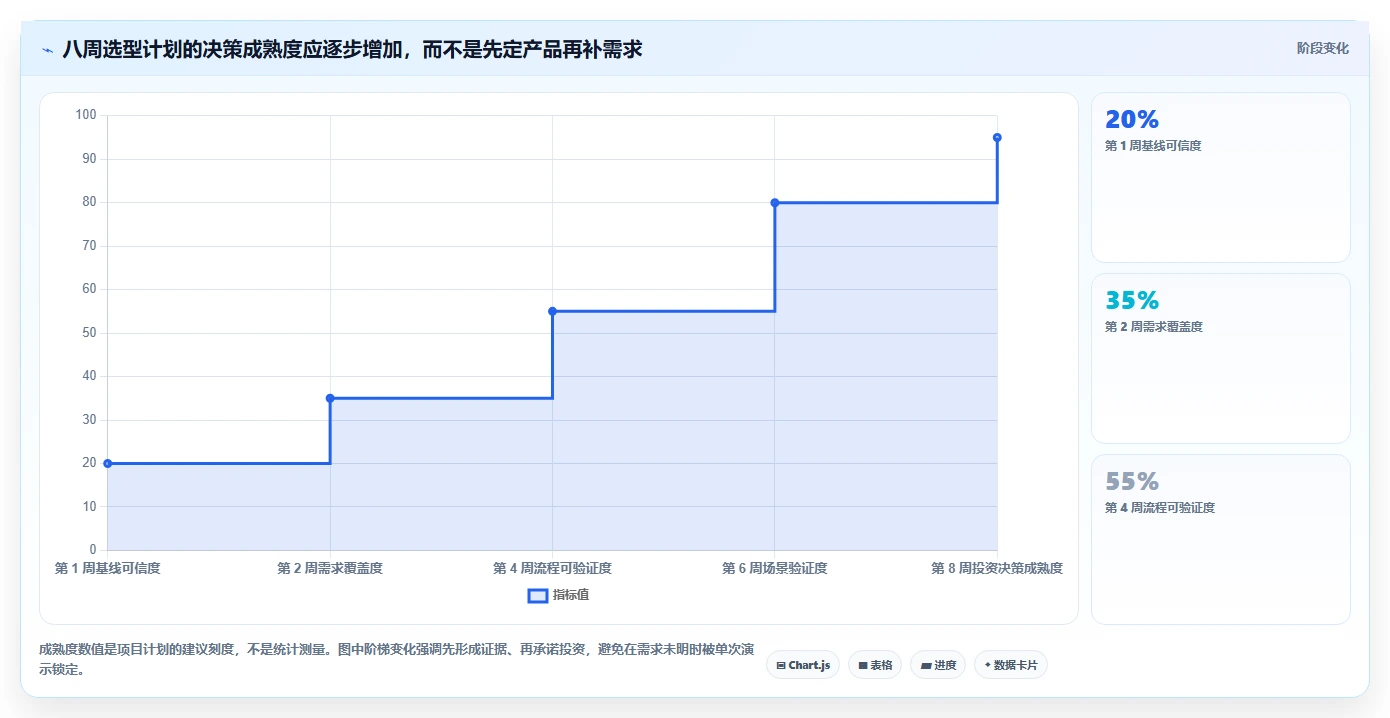Viewport: 1390px width, 718px height.
Task: Click the 第 4 周流程可验证度 card caption
Action: coord(1160,508)
